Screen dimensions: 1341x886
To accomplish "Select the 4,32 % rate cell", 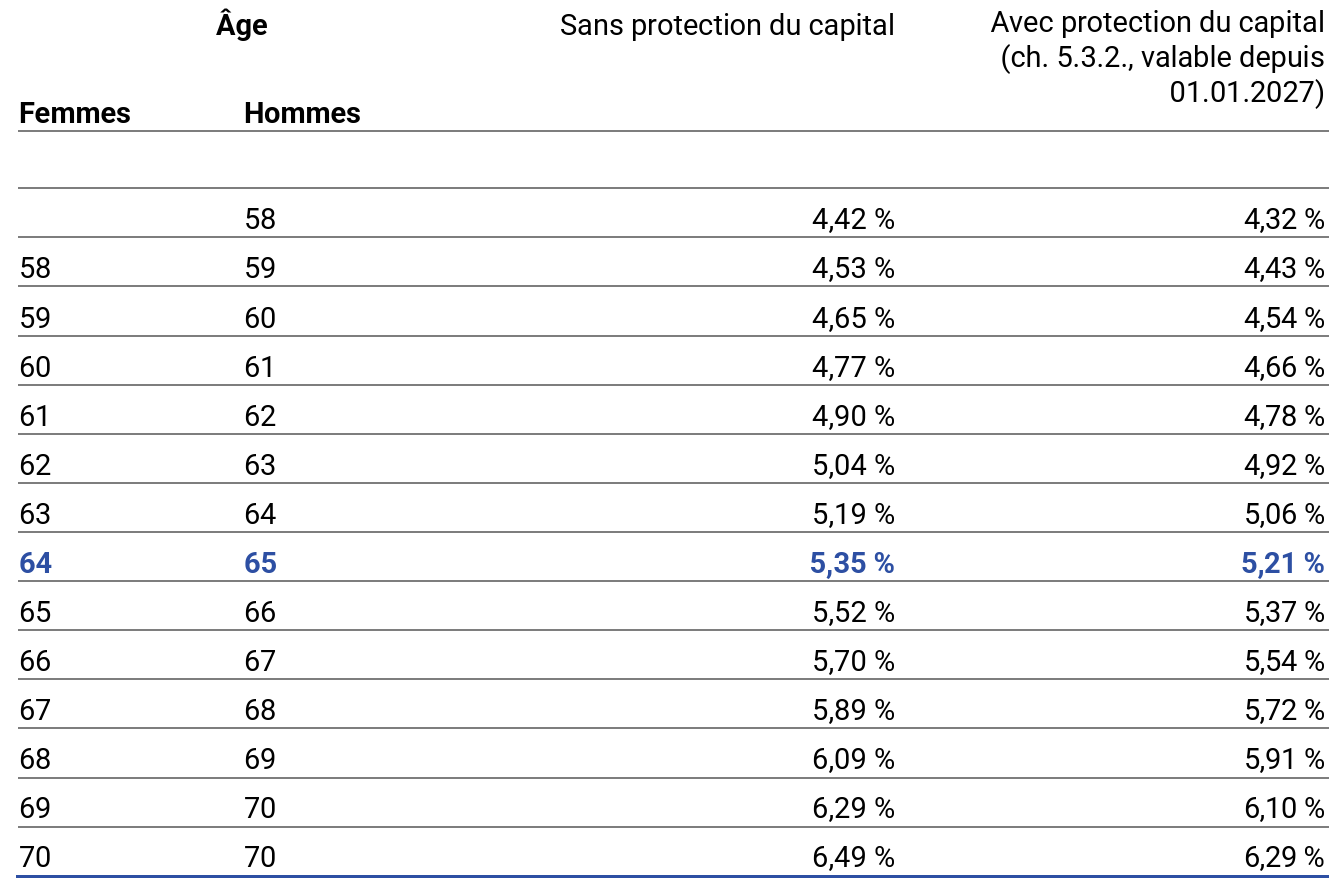I will [x=1284, y=219].
